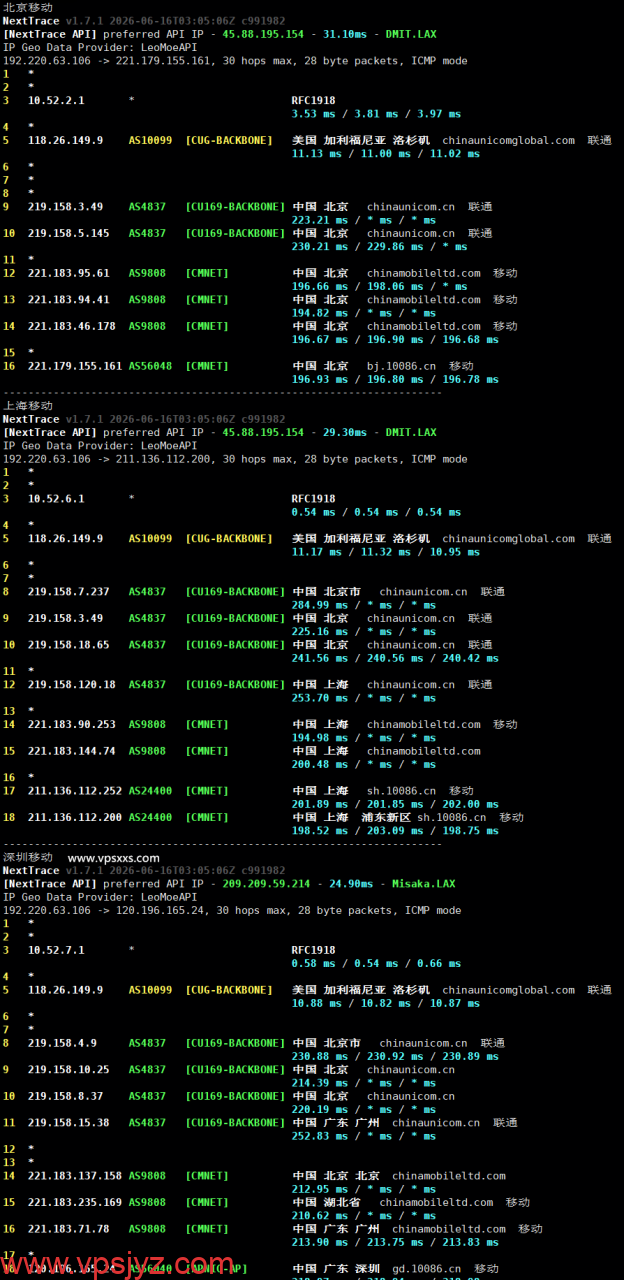Image resolution: width=624 pixels, height=1280 pixels.
Task: Click the AS56048 number on hop 16
Action: (150, 366)
